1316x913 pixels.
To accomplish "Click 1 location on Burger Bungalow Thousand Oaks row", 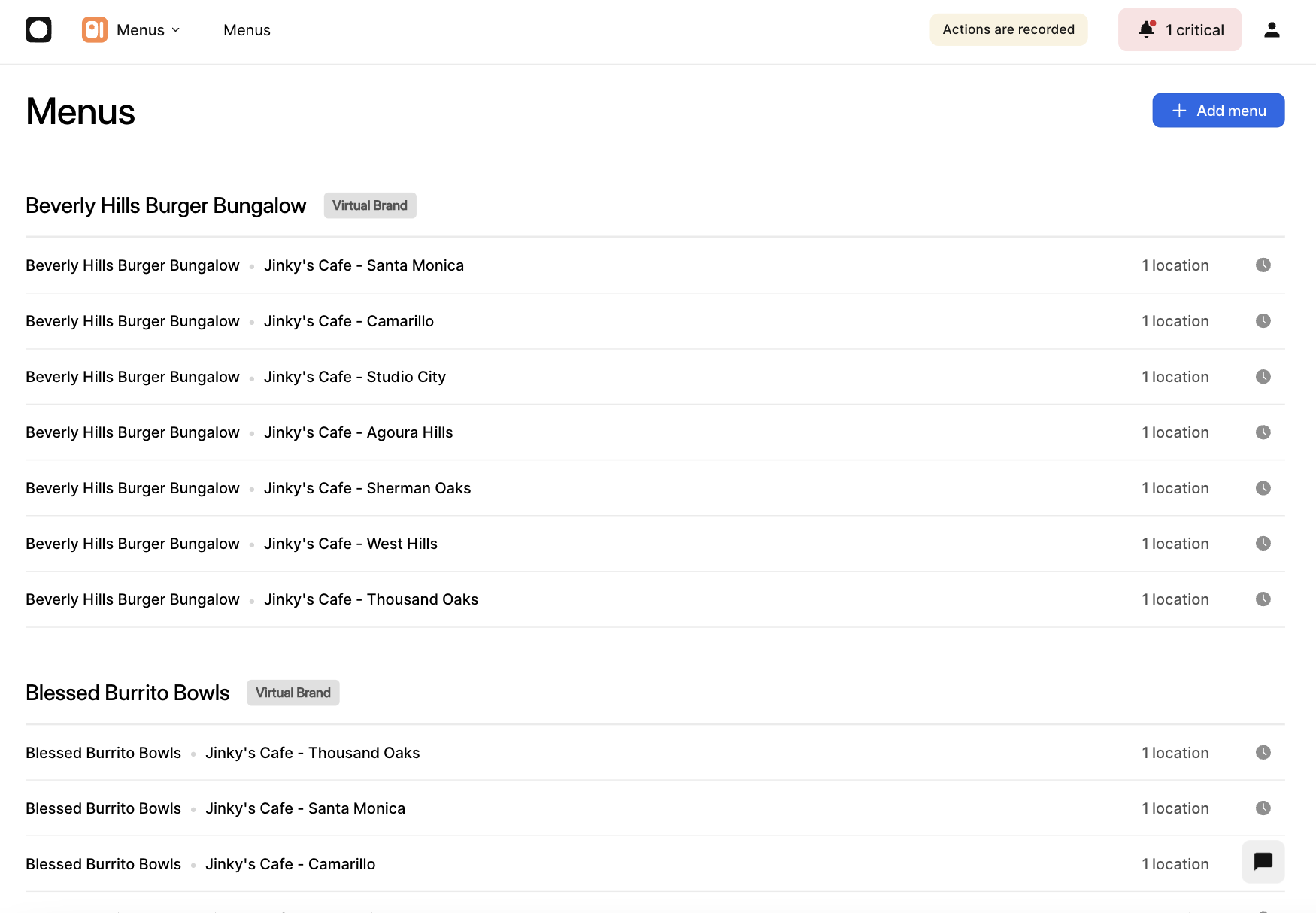I will click(1175, 599).
